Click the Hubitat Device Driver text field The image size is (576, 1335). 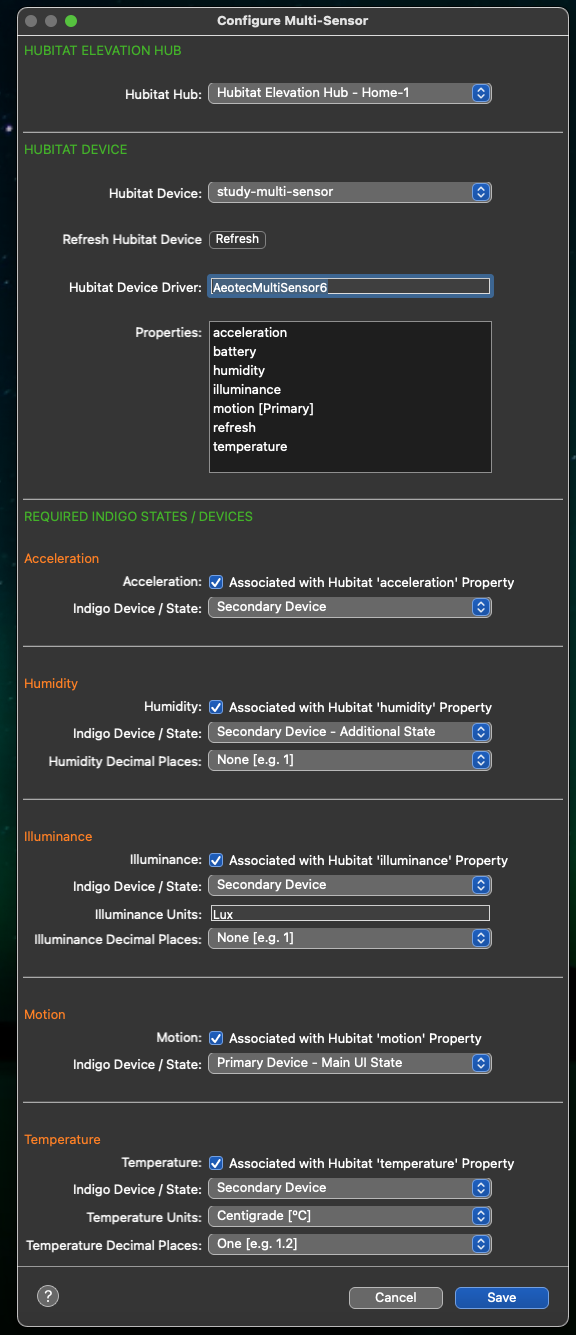tap(350, 287)
